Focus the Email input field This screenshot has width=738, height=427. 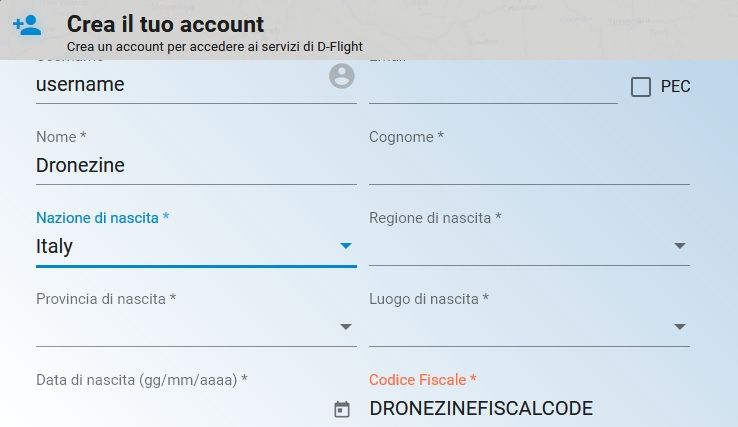coord(492,87)
